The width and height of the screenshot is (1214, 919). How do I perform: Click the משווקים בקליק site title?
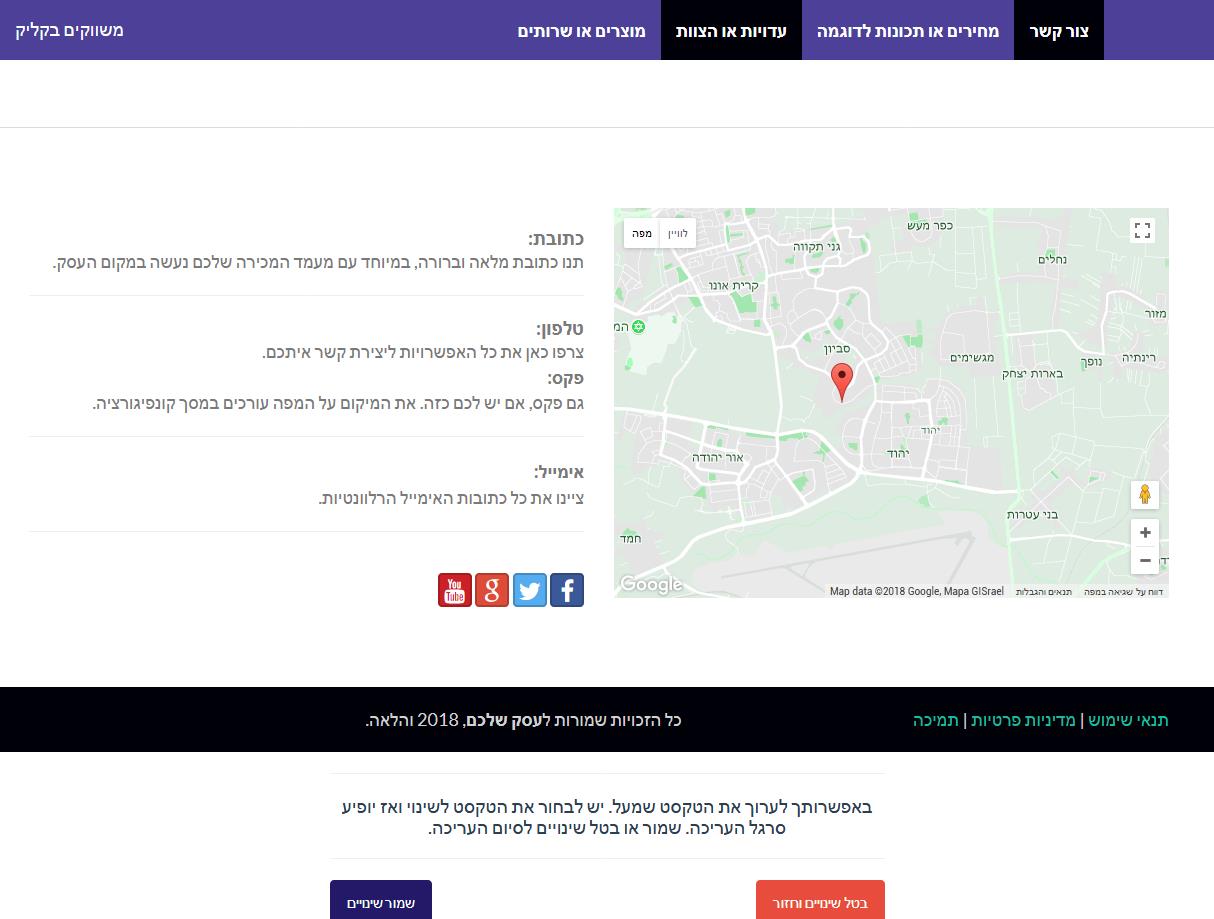point(70,30)
